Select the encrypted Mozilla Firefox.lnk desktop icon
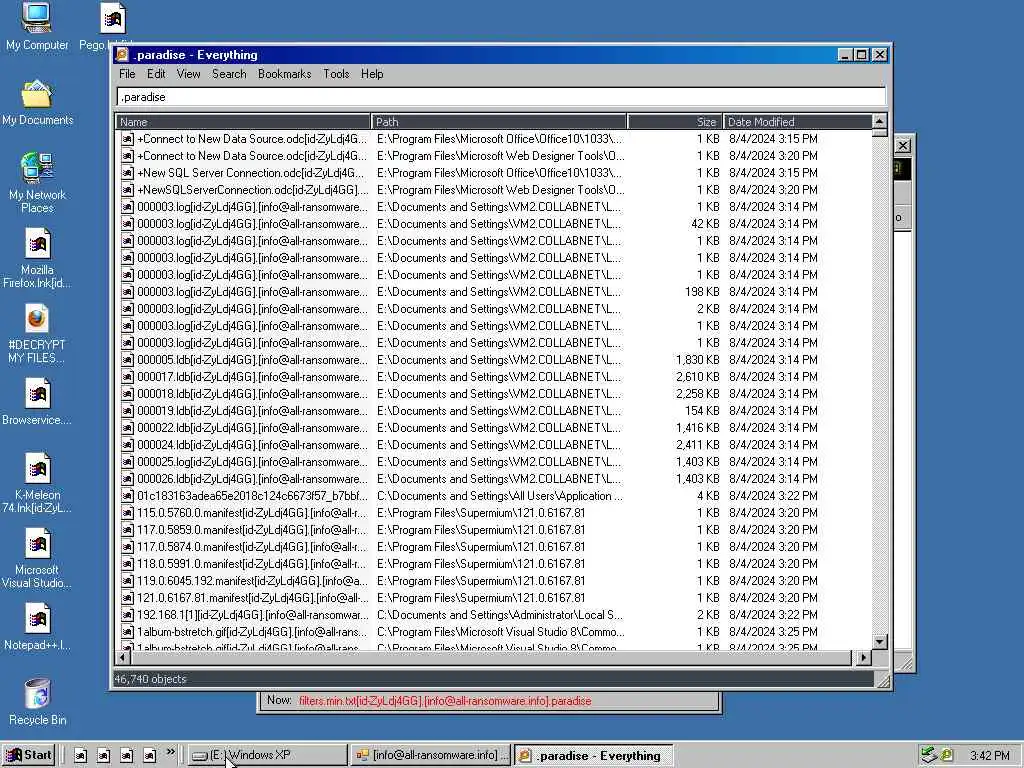Viewport: 1024px width, 768px height. 37,258
